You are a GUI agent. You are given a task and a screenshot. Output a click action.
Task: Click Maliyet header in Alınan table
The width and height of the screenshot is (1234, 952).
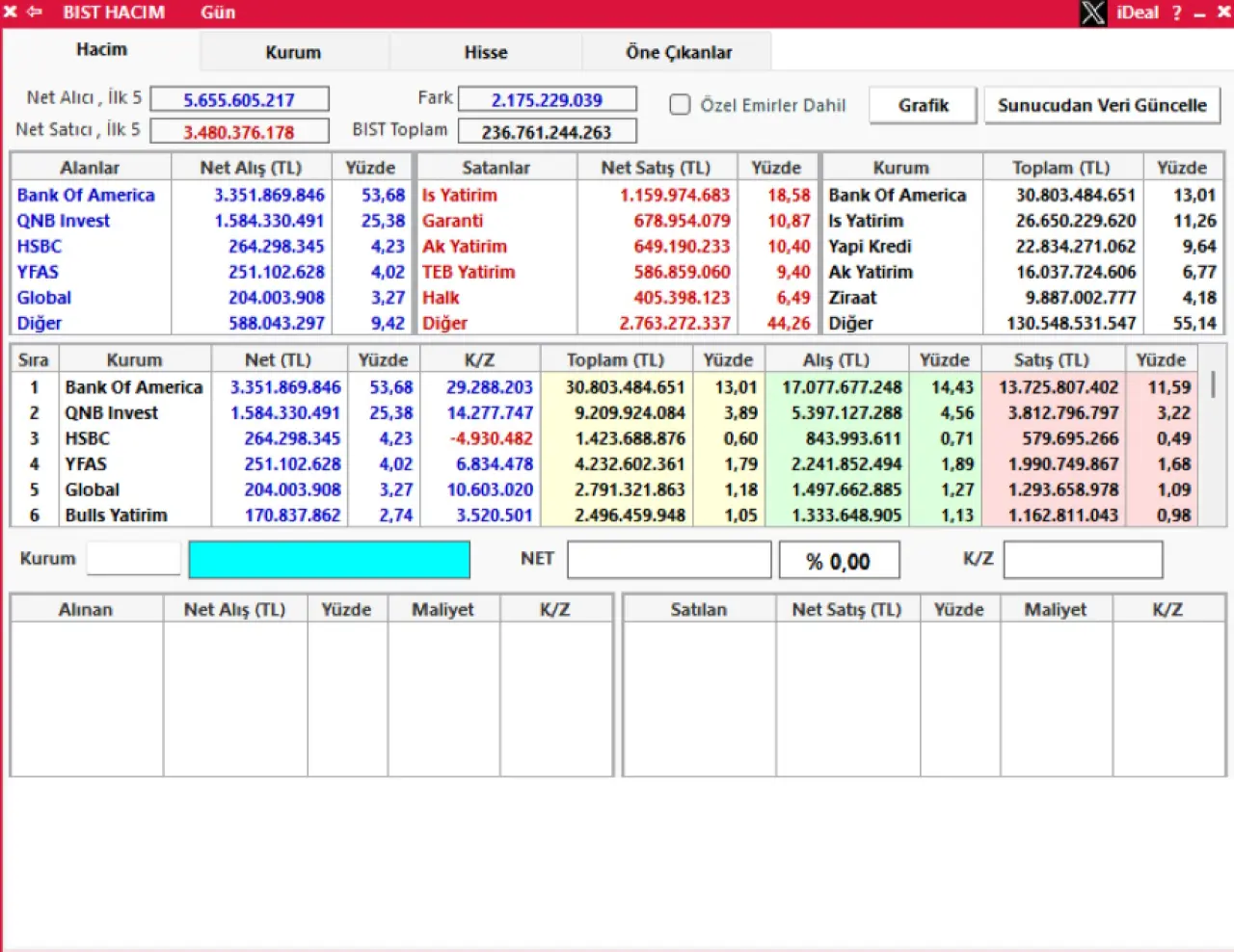[443, 610]
